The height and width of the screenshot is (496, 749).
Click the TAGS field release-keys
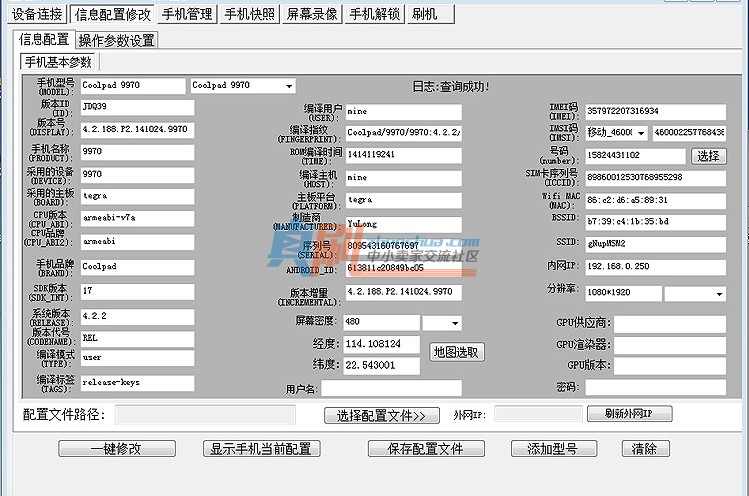click(x=137, y=383)
